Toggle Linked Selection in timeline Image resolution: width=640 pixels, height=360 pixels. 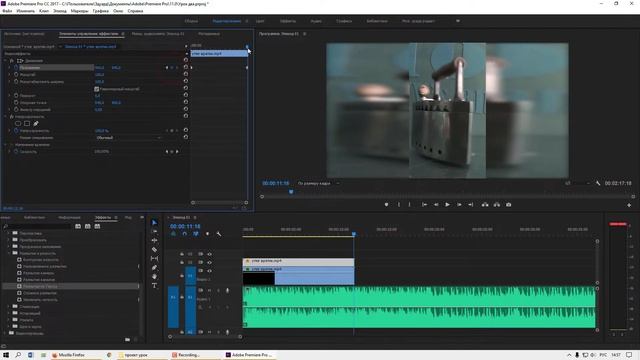pyautogui.click(x=196, y=234)
